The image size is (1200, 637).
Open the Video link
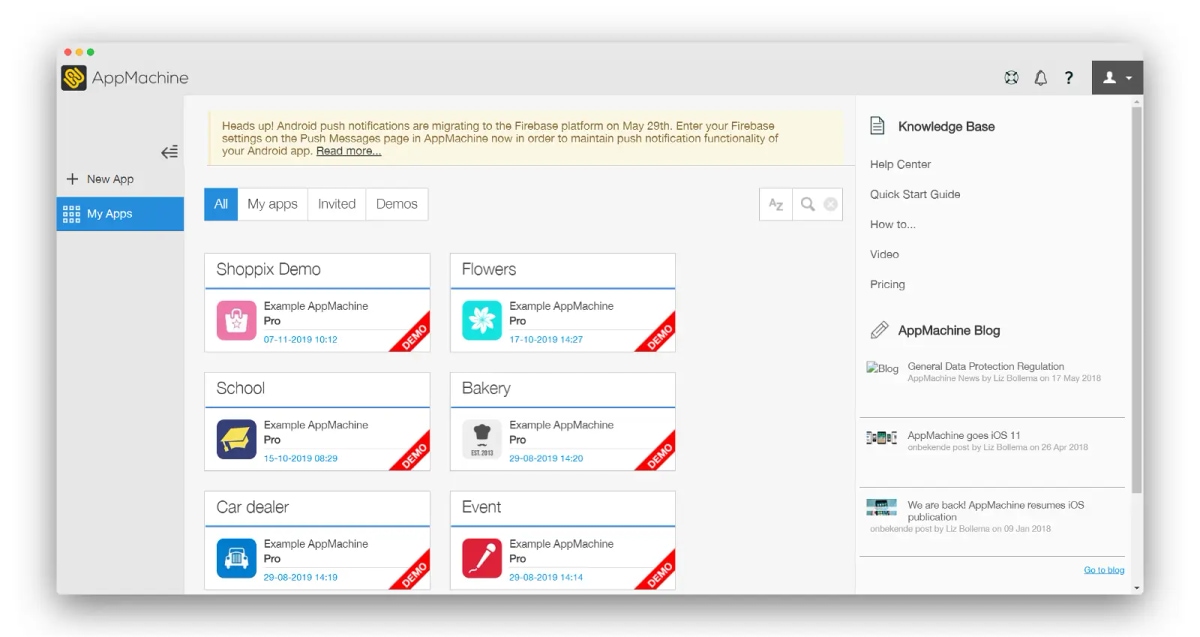coord(884,254)
